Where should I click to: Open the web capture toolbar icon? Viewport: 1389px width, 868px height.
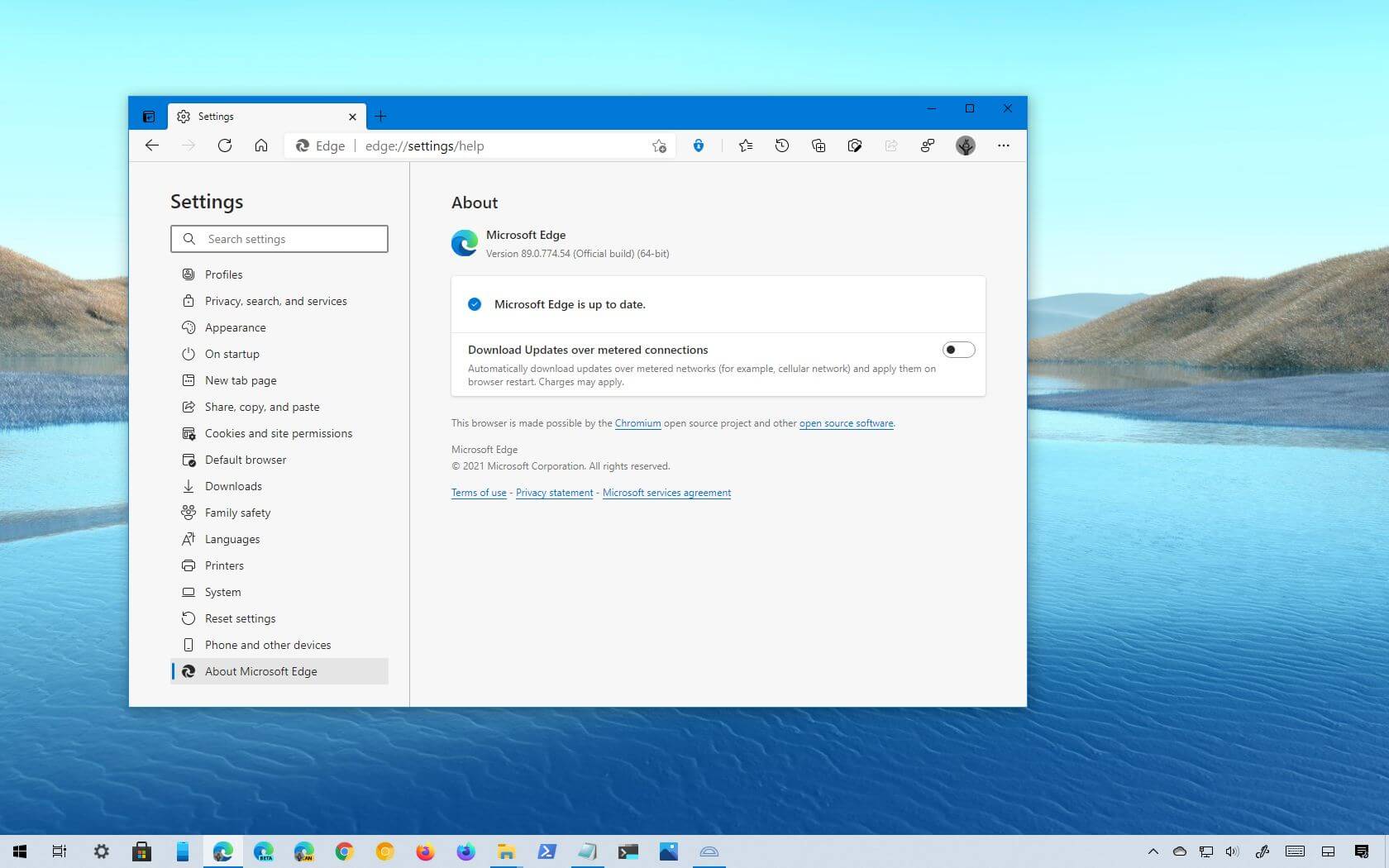[854, 145]
